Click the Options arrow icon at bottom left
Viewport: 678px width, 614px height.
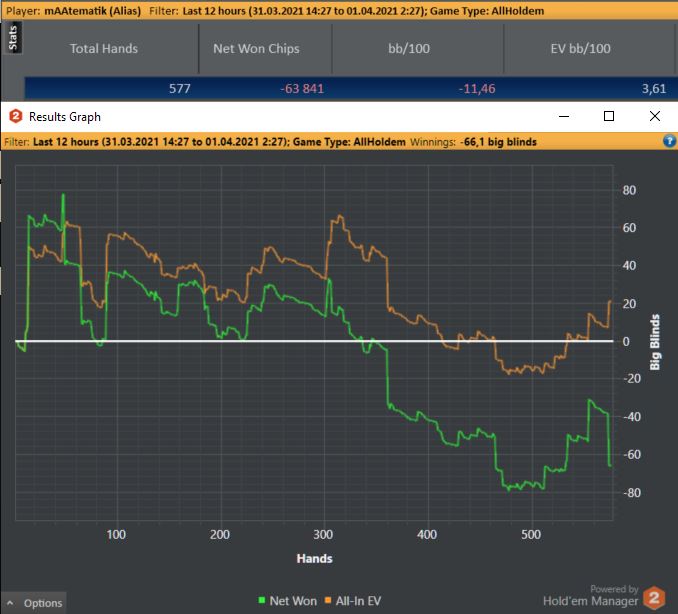coord(12,603)
